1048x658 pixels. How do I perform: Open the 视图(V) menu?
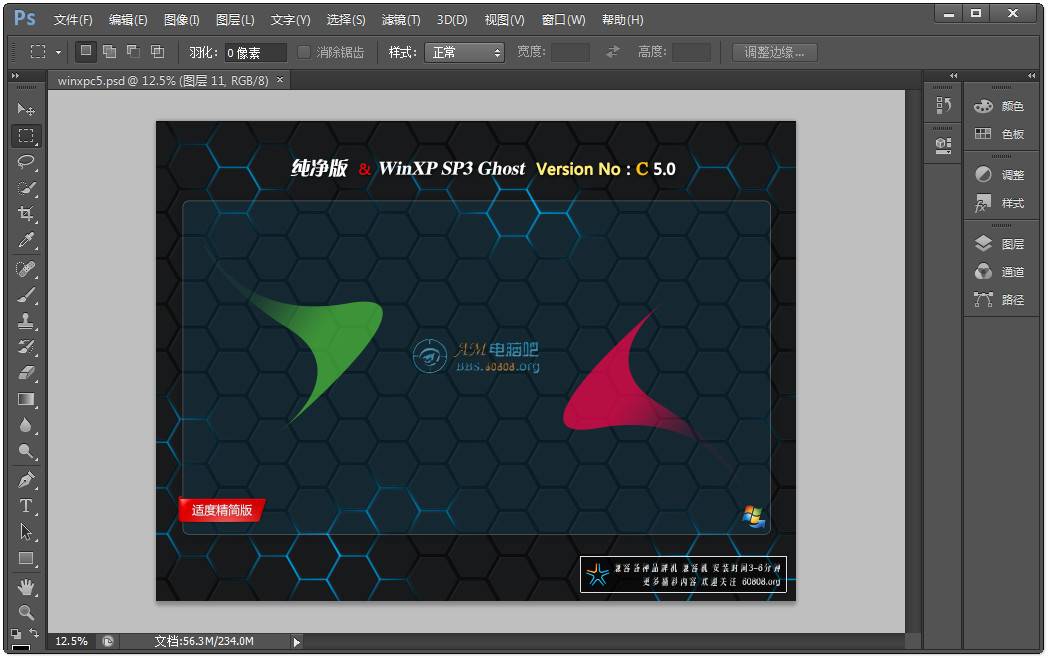pos(505,20)
